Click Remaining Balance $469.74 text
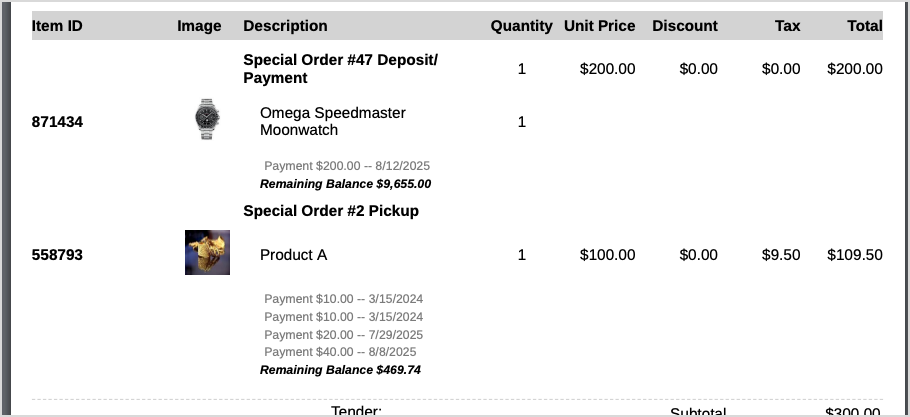Viewport: 910px width, 417px height. [x=340, y=370]
